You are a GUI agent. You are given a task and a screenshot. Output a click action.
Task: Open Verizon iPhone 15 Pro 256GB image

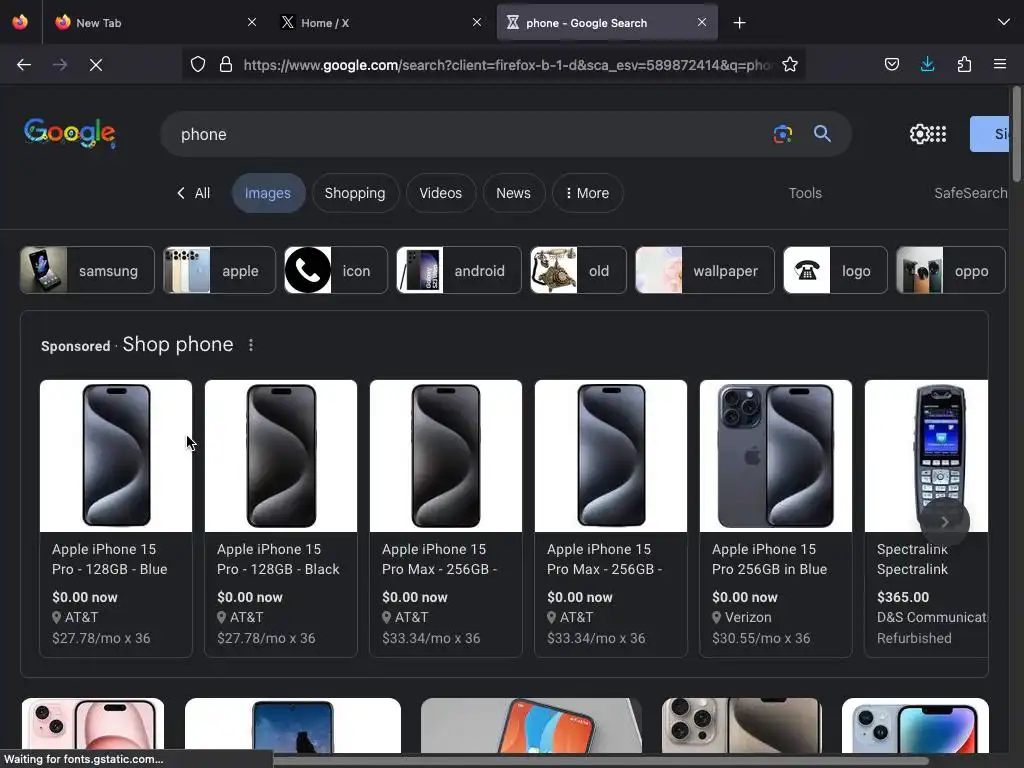point(776,456)
